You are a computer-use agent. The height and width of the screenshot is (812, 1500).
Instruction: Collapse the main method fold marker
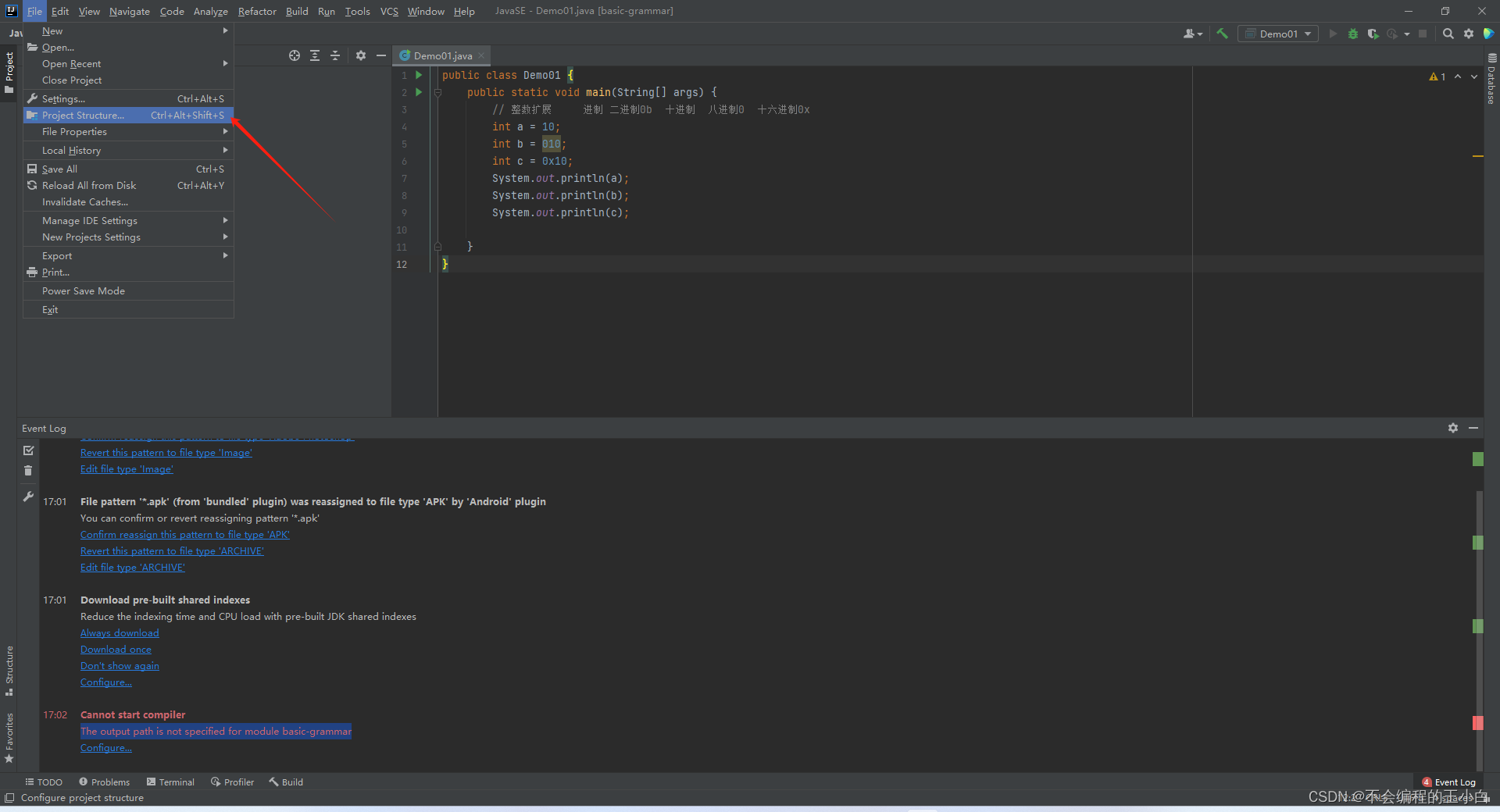pos(437,92)
